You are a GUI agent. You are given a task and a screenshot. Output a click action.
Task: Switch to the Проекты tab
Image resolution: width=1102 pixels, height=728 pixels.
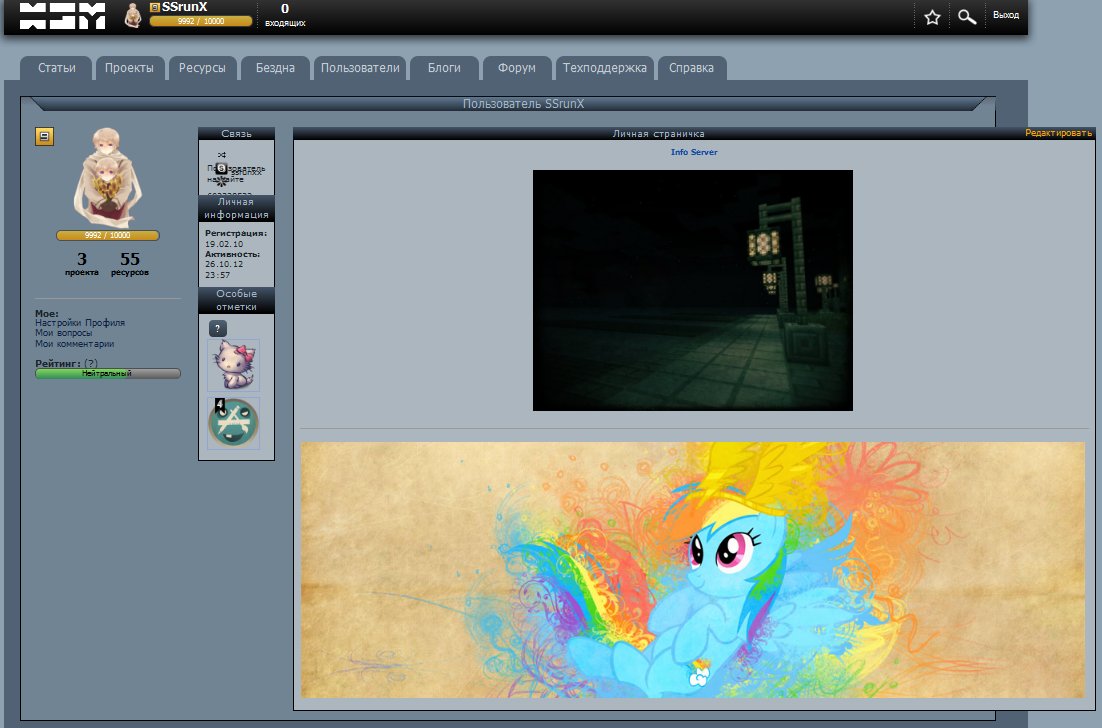[x=129, y=68]
